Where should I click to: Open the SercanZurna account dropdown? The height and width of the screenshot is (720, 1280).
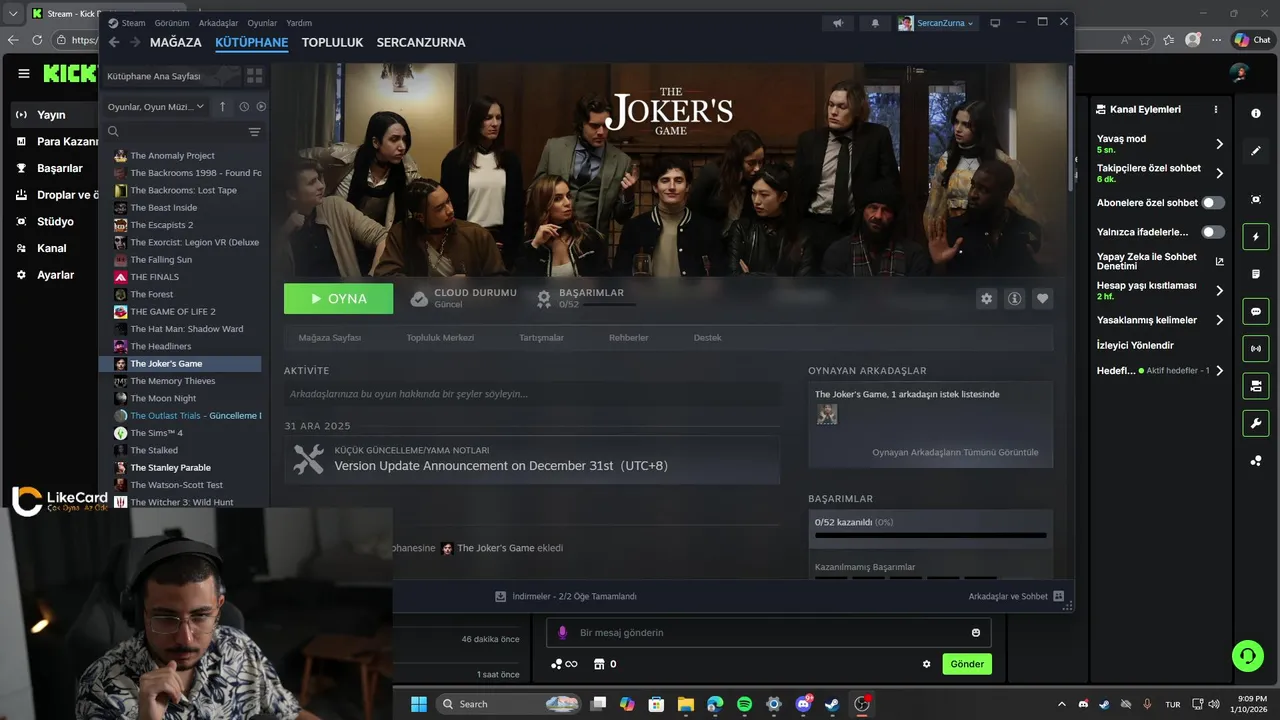click(936, 23)
